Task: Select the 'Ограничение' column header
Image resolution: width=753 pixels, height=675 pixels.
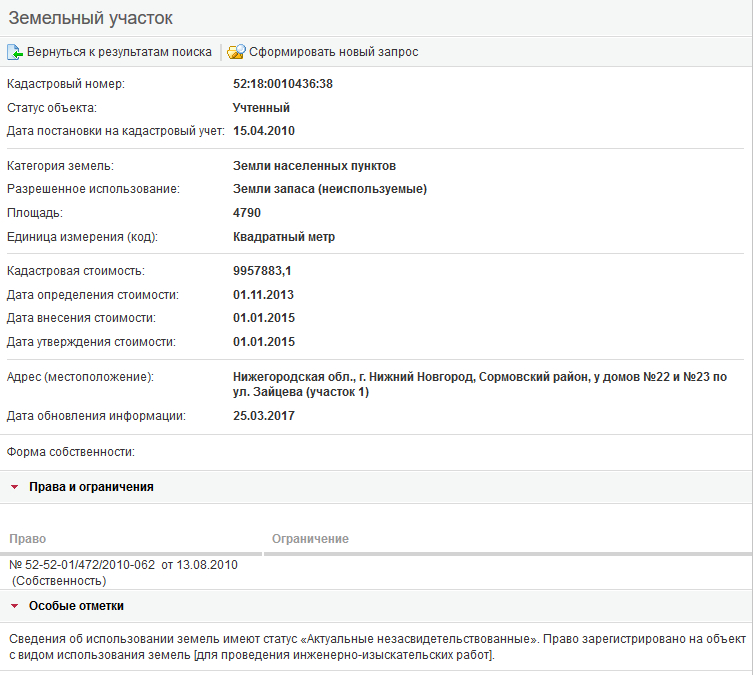Action: 310,539
